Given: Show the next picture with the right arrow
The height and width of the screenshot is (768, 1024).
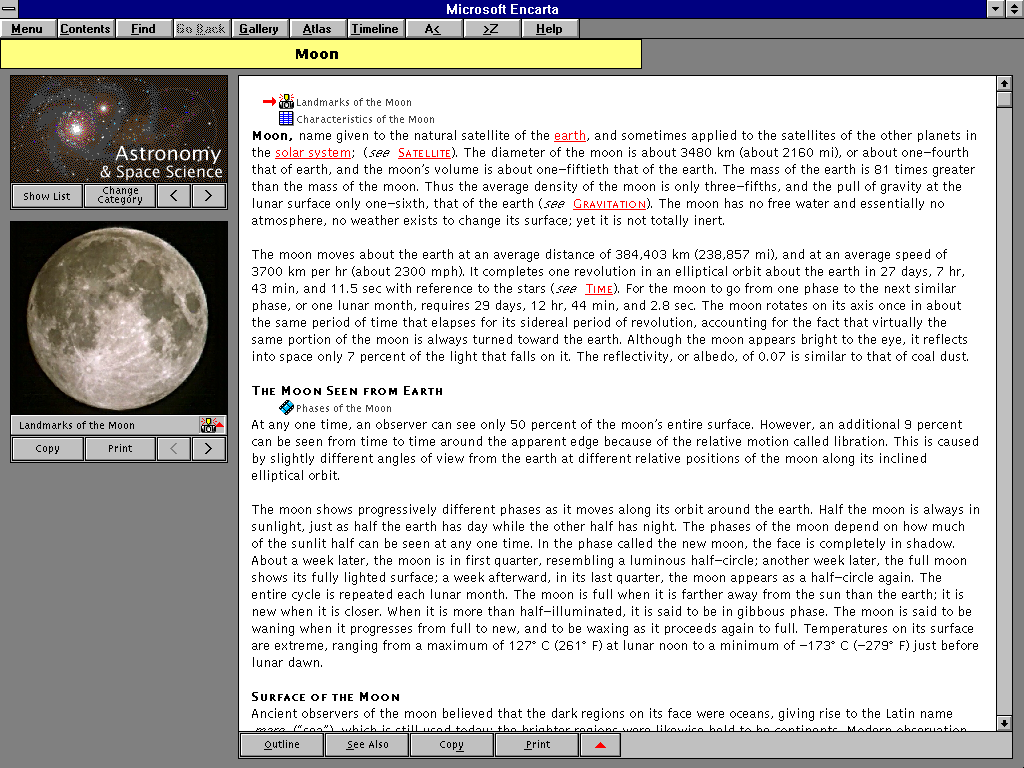Looking at the screenshot, I should [208, 449].
